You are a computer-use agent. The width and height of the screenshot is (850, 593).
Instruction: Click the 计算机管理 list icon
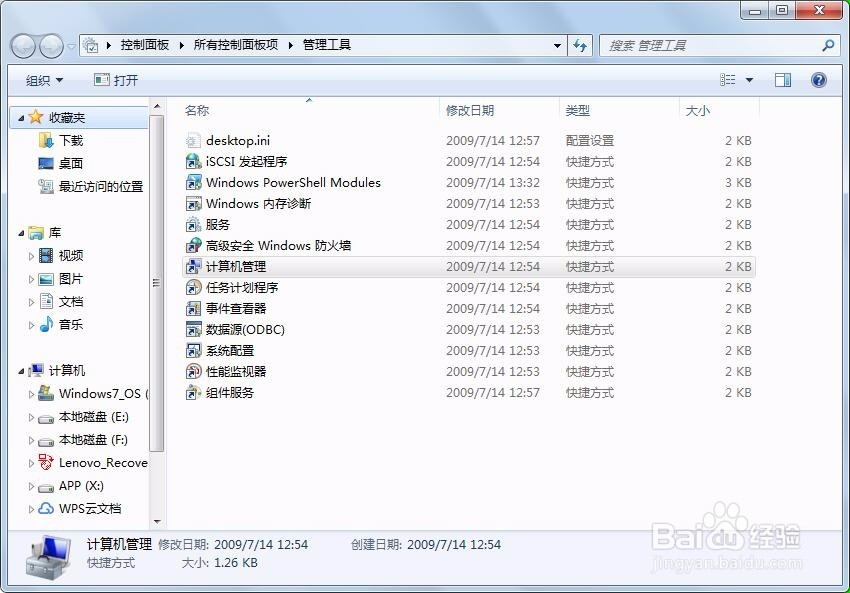193,267
